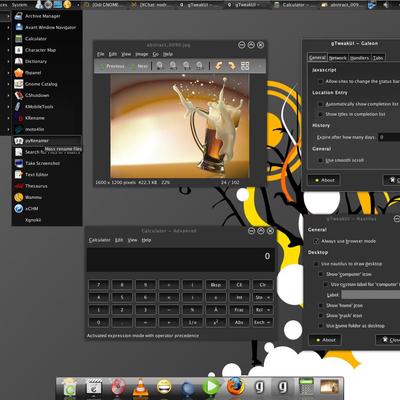Click the Expire after days input field
400x400 pixels.
click(x=389, y=137)
